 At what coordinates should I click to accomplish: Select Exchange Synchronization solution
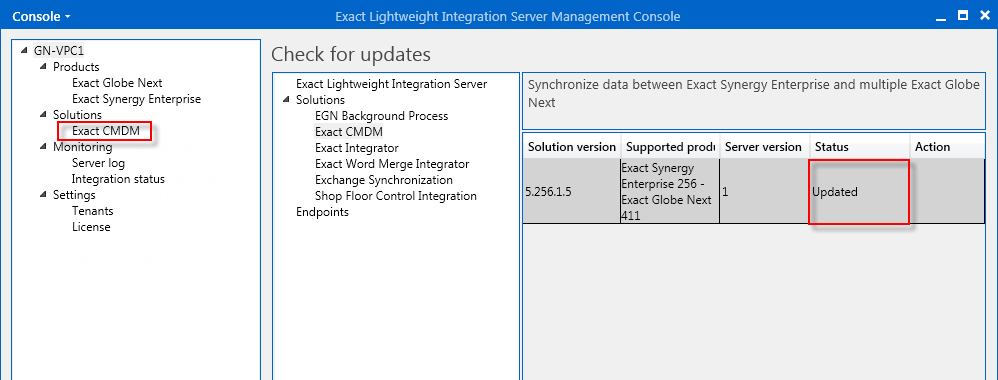(384, 180)
